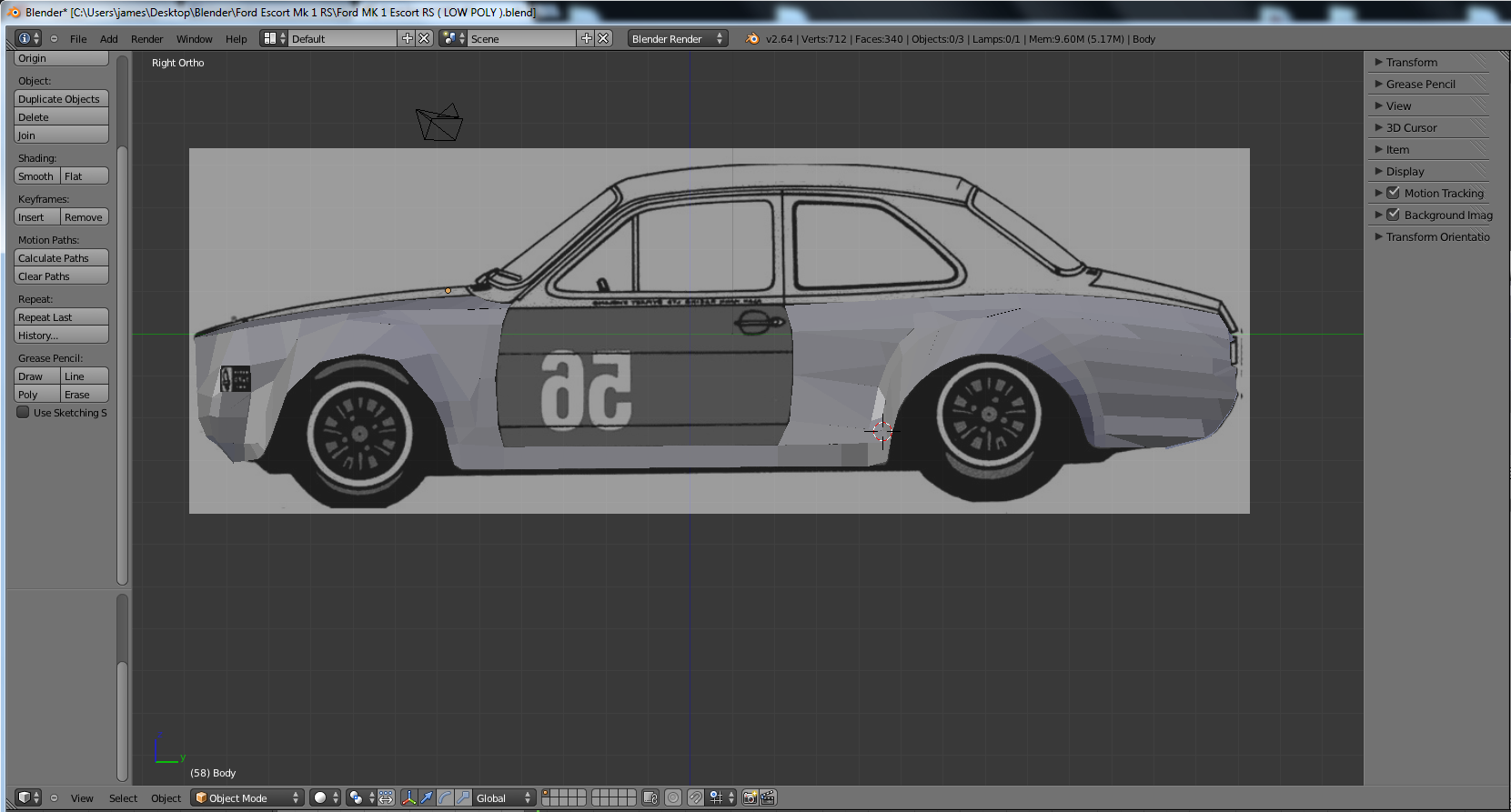Open the screen layout browse icon
Screen dimensions: 1511x812
coord(274,38)
